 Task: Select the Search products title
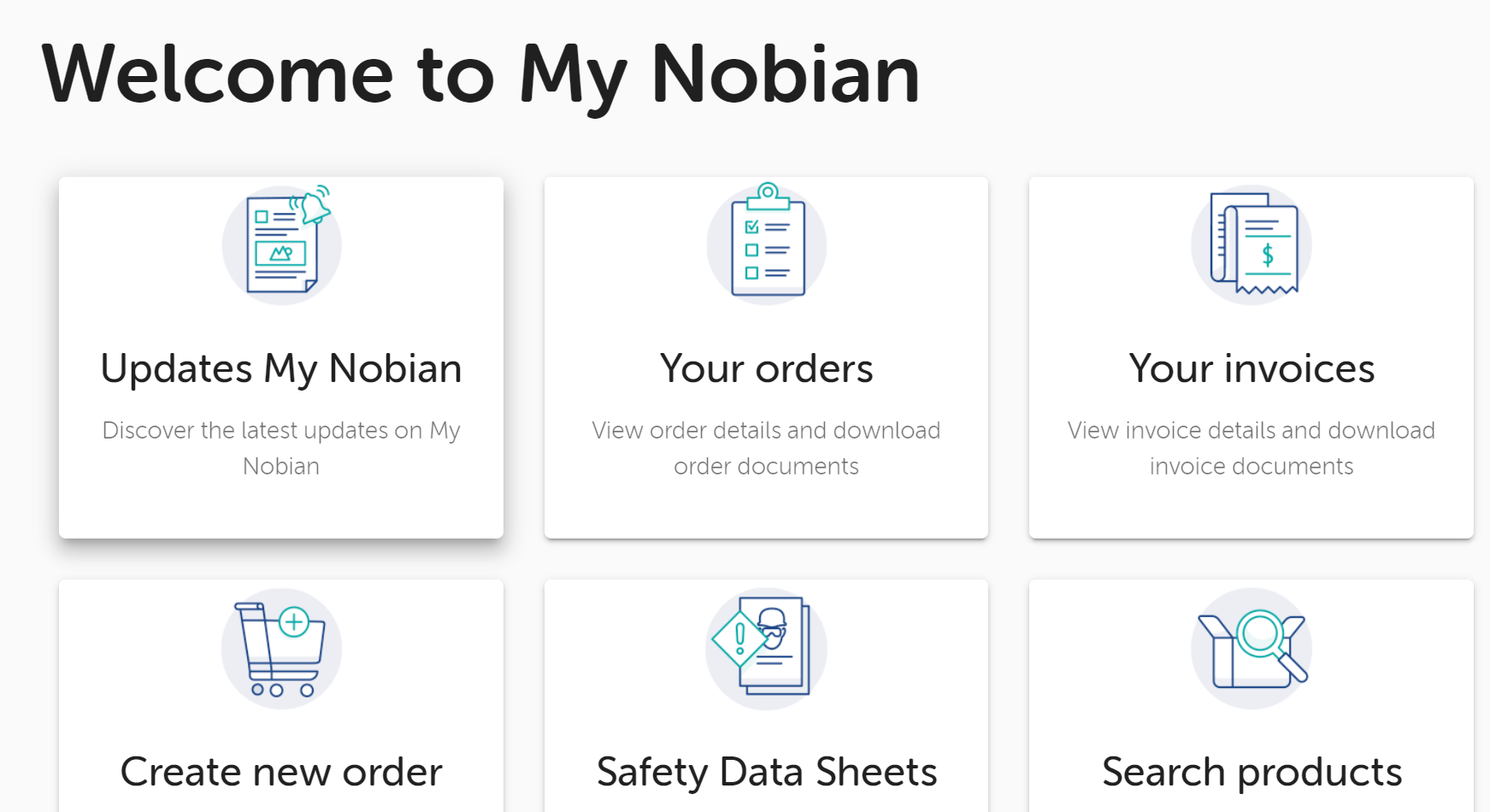click(x=1251, y=772)
